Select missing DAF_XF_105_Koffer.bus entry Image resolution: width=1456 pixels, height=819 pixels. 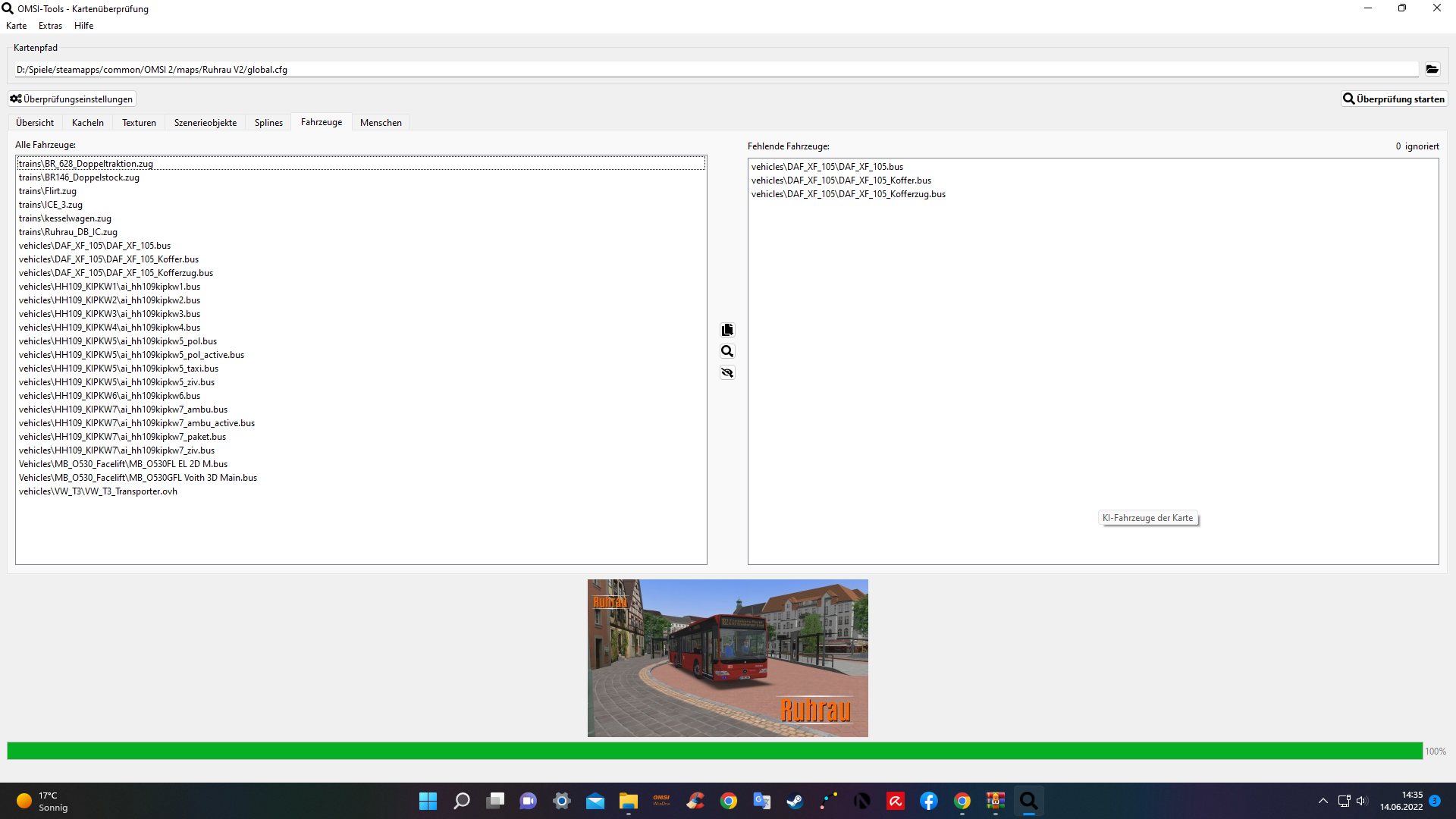[x=841, y=180]
